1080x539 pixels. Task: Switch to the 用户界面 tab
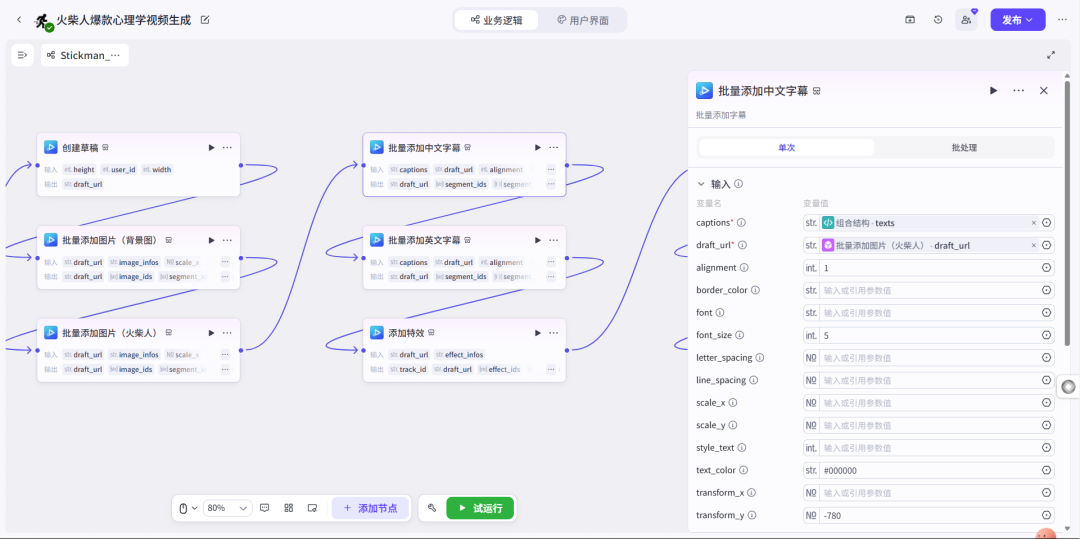click(x=583, y=20)
